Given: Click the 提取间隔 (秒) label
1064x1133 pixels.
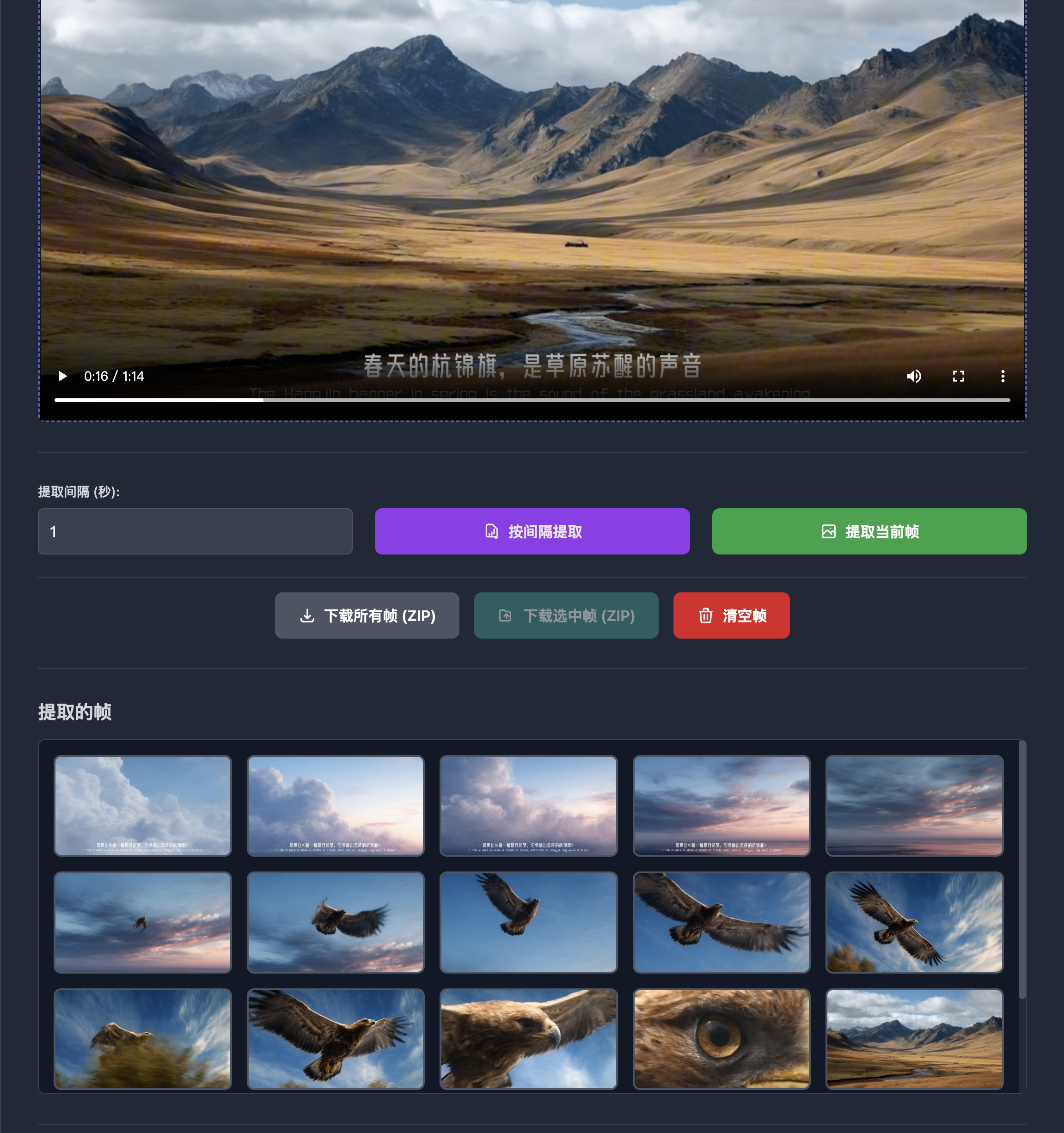Looking at the screenshot, I should (x=79, y=491).
